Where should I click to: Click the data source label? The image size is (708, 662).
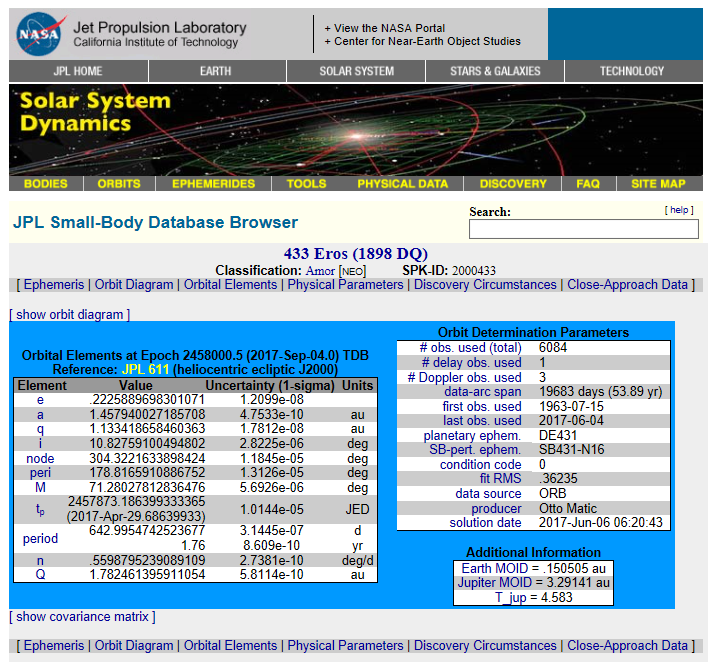pyautogui.click(x=488, y=494)
